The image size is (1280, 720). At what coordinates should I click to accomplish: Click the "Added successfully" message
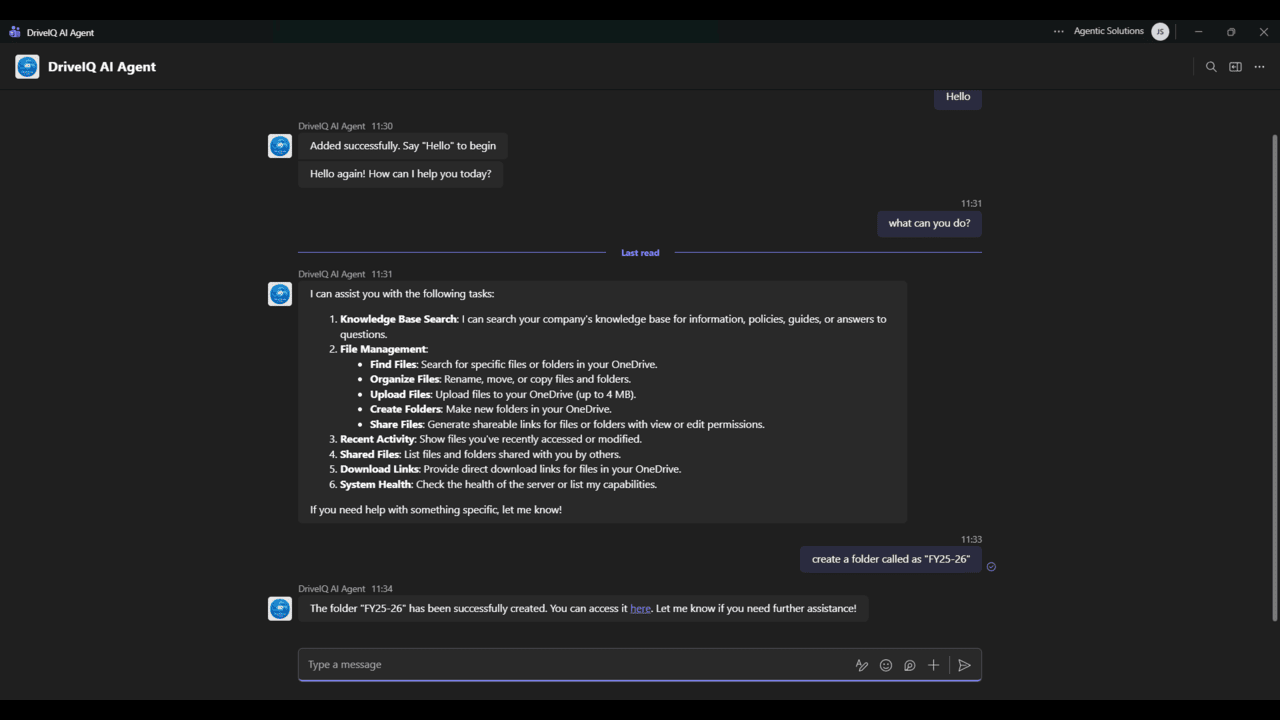click(403, 146)
